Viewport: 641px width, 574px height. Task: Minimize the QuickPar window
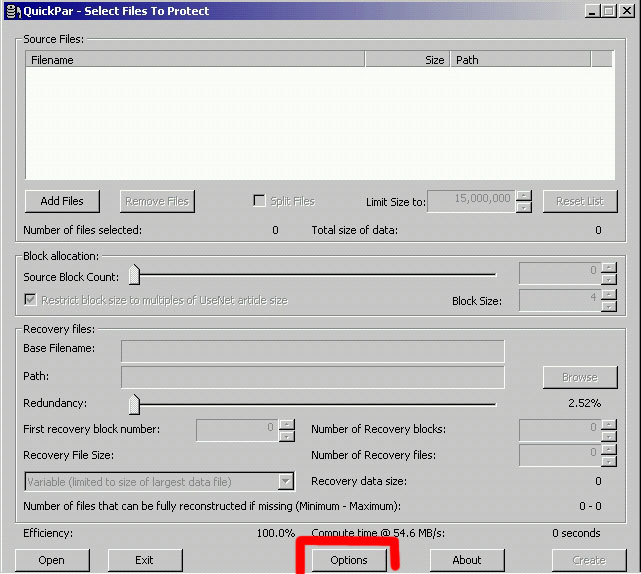click(x=592, y=11)
